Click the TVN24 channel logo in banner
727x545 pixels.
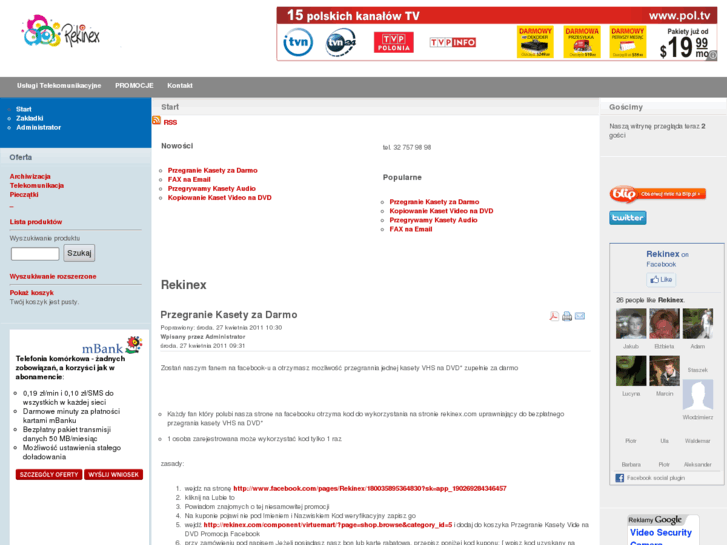[341, 43]
